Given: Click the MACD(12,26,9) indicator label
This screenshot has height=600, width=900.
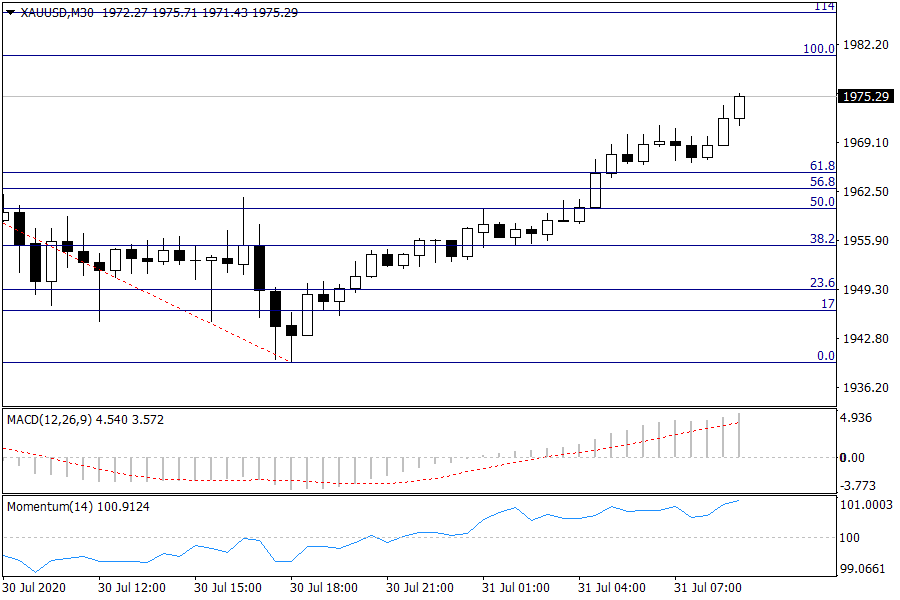Looking at the screenshot, I should [x=48, y=420].
